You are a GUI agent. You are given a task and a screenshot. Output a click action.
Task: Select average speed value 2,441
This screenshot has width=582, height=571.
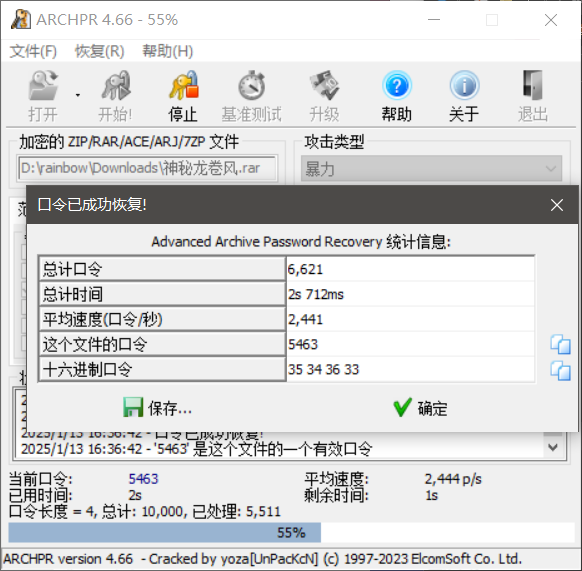(x=411, y=319)
